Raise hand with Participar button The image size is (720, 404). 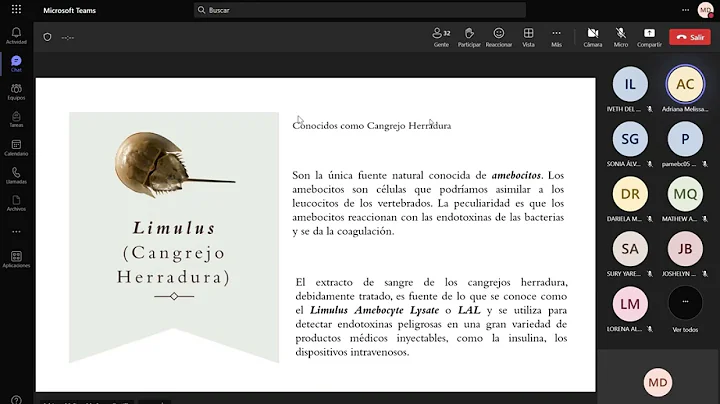[x=469, y=37]
